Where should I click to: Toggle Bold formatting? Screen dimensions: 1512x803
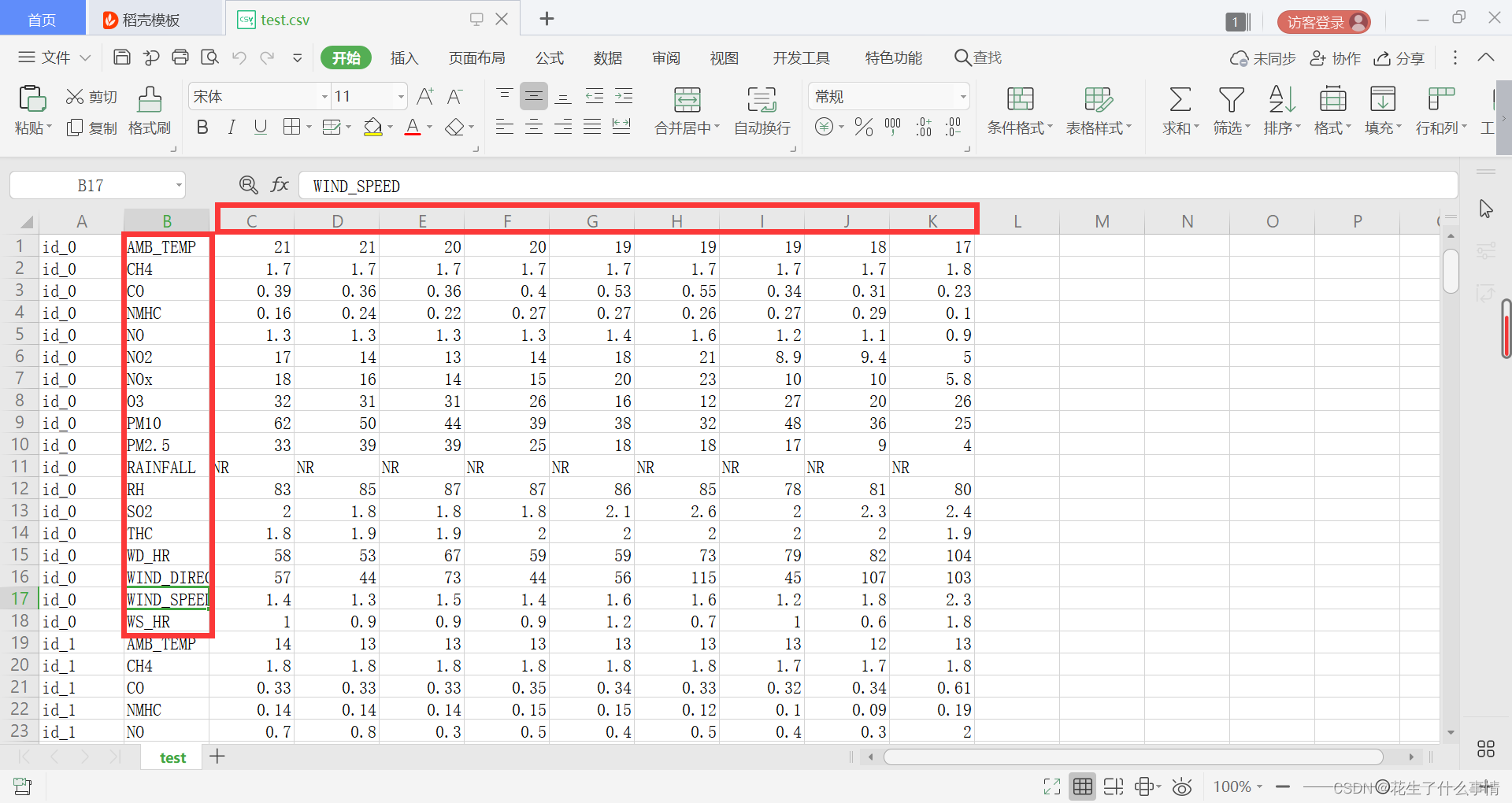(x=202, y=128)
